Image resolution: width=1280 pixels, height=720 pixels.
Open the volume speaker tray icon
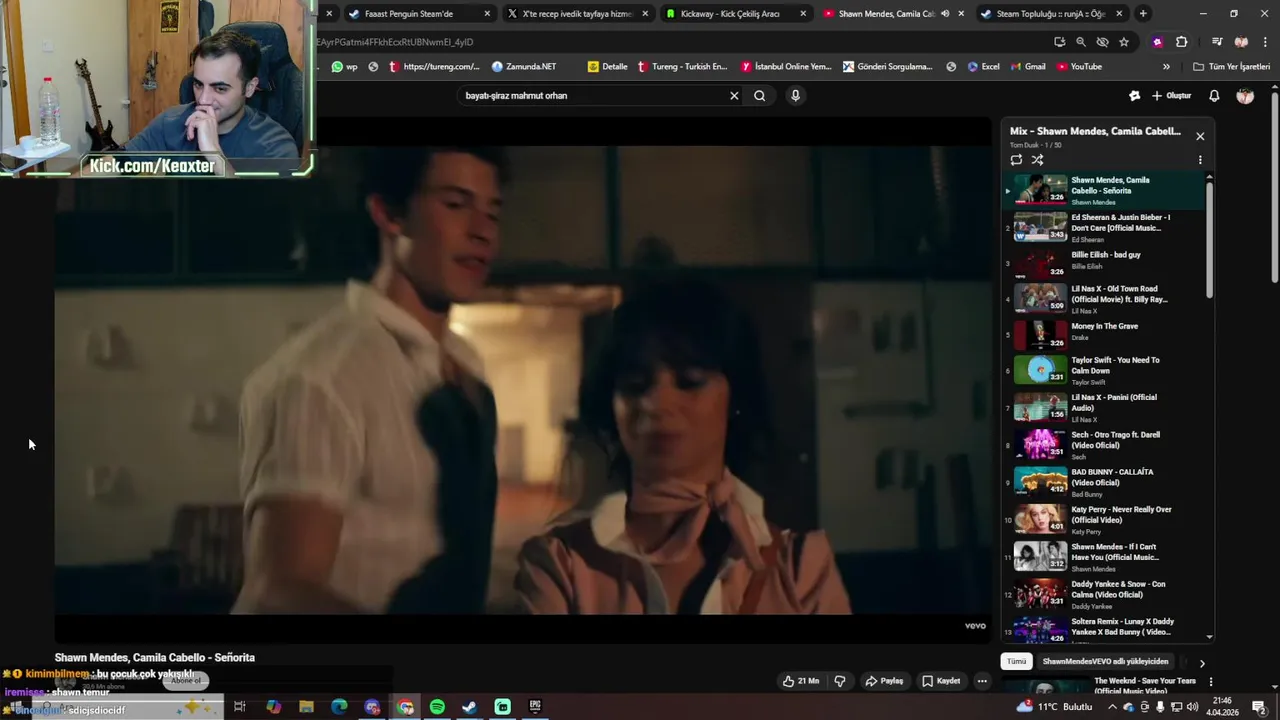pyautogui.click(x=1192, y=707)
